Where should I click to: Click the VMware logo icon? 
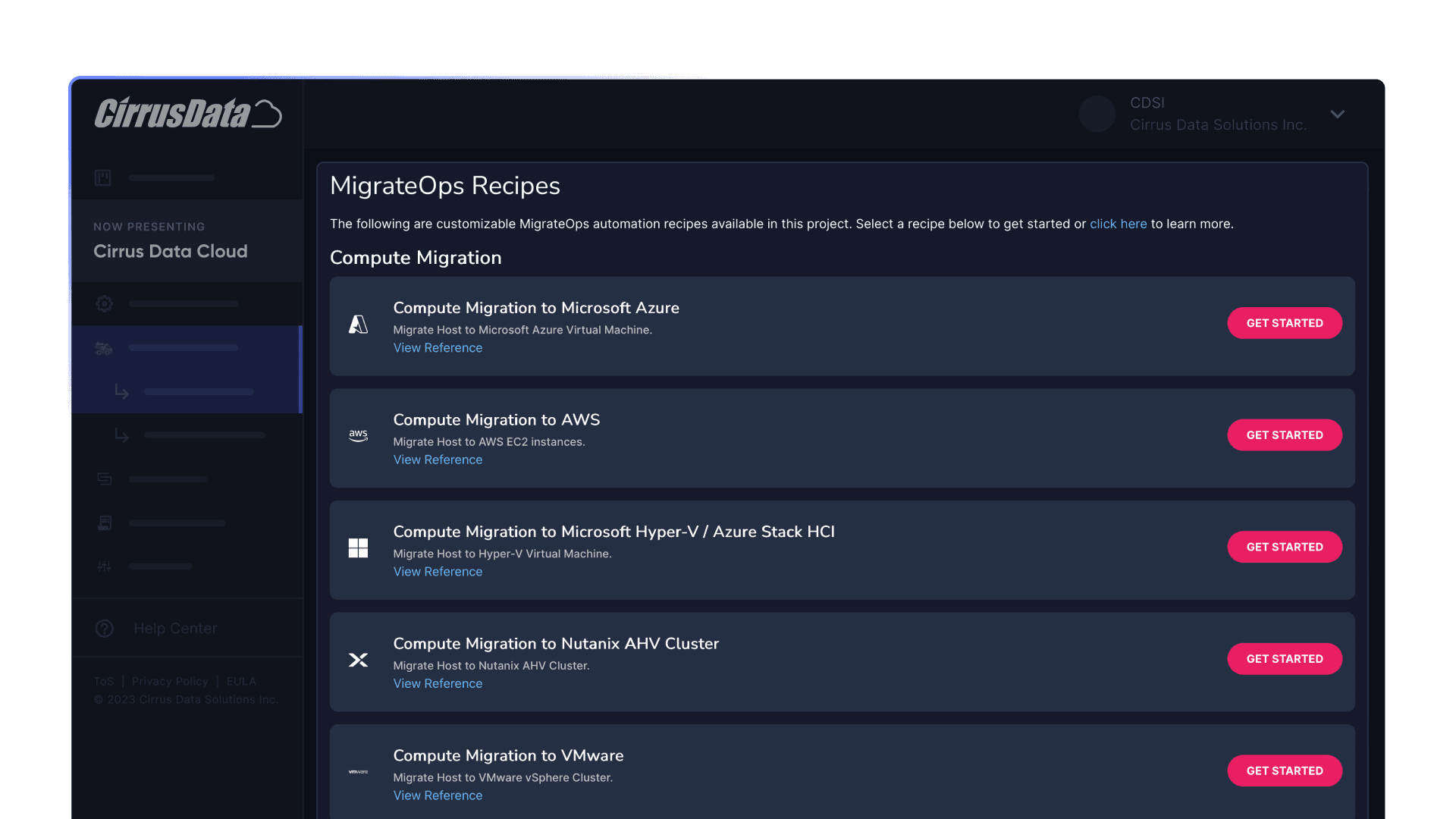pos(358,772)
